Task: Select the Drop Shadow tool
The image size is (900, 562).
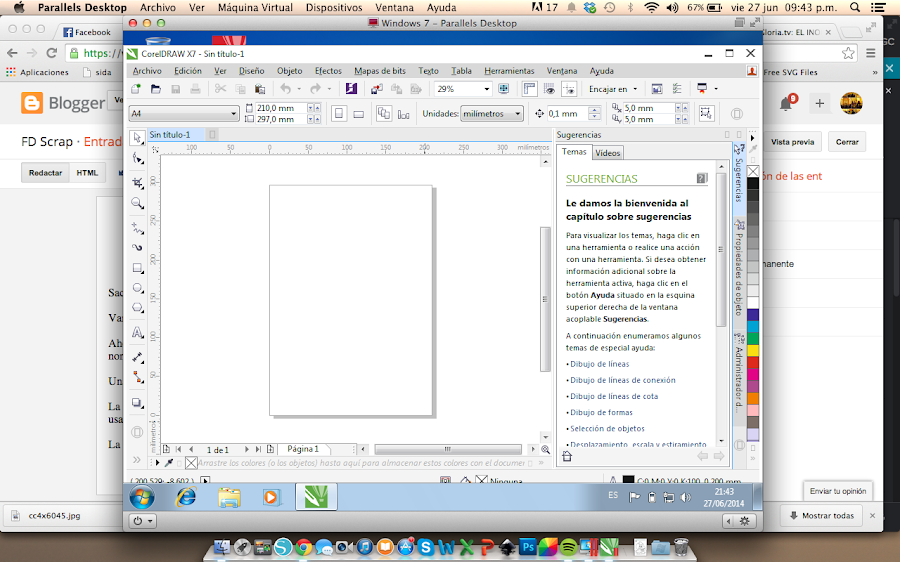Action: pos(137,402)
